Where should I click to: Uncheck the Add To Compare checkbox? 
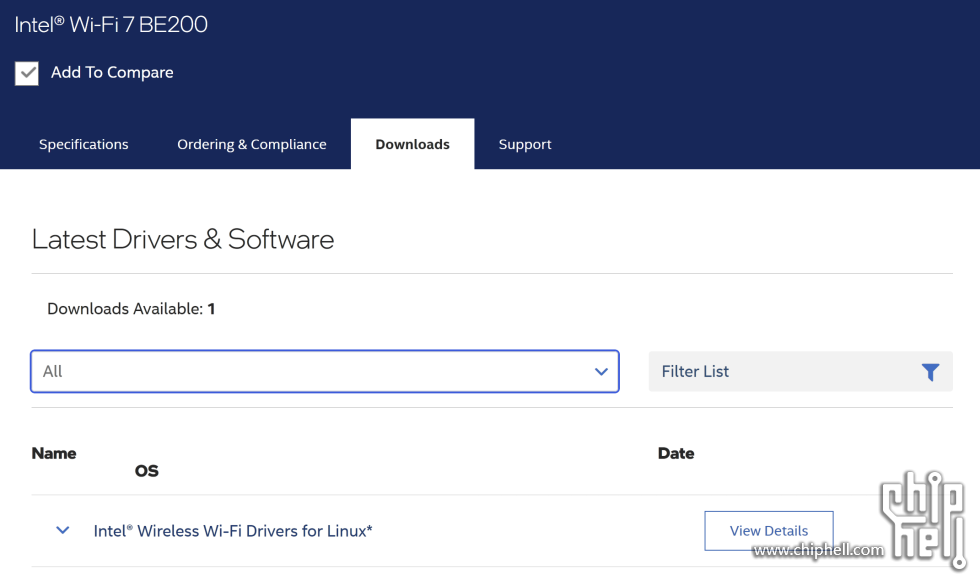(x=27, y=73)
